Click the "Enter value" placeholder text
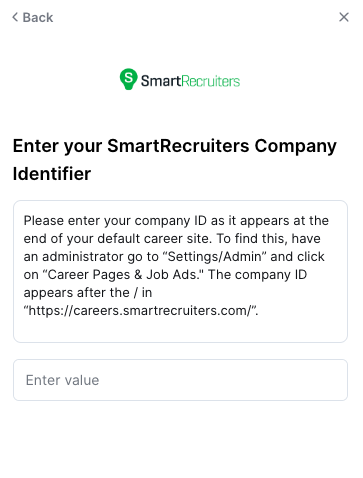This screenshot has height=478, width=363. tap(62, 380)
